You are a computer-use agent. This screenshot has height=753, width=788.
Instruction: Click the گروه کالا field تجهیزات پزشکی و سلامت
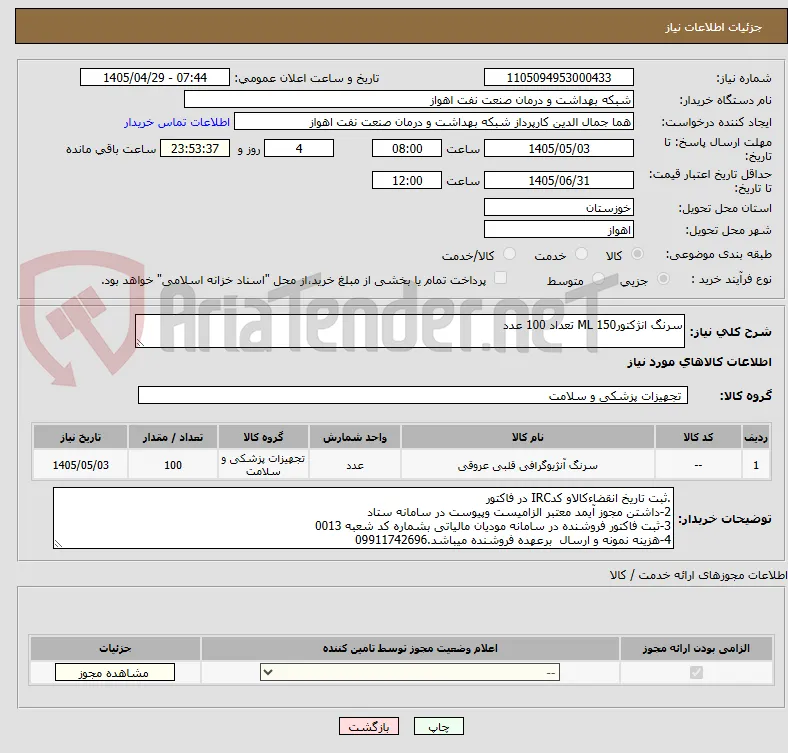pos(413,395)
